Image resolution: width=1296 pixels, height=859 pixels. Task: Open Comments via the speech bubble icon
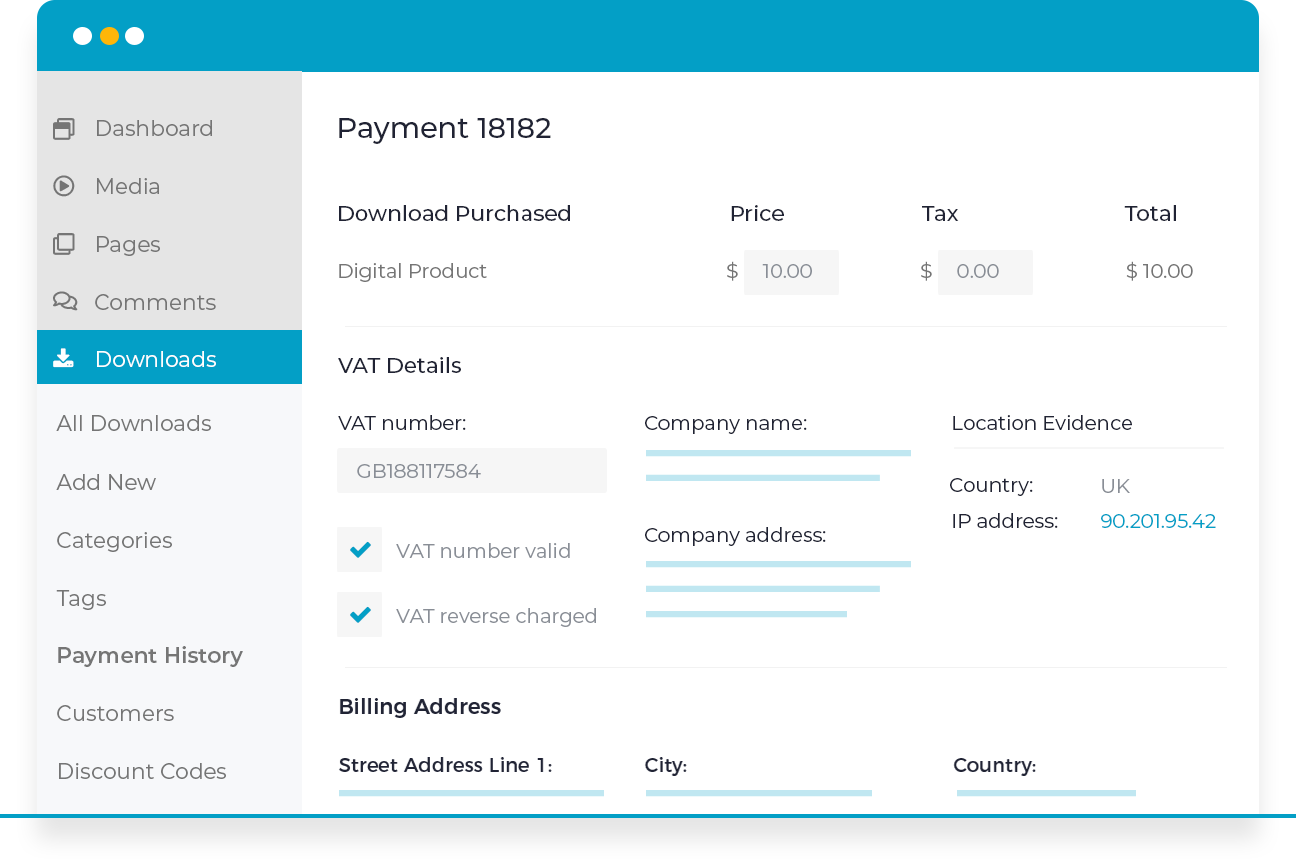pyautogui.click(x=64, y=302)
